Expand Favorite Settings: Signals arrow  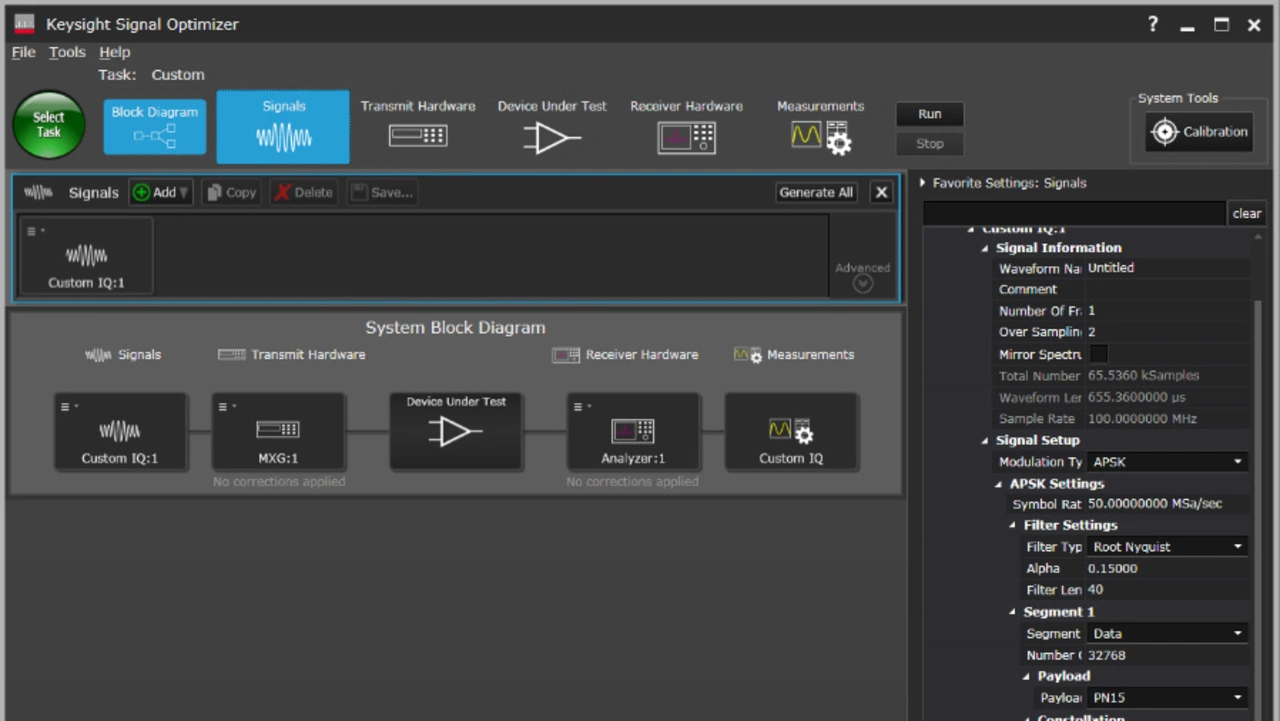click(923, 183)
